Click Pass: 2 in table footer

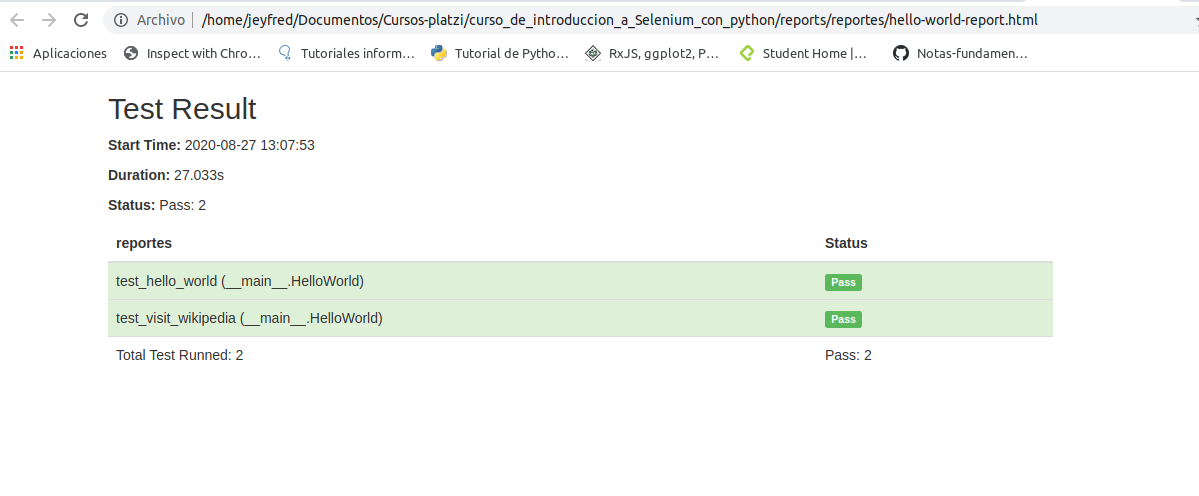click(x=848, y=355)
